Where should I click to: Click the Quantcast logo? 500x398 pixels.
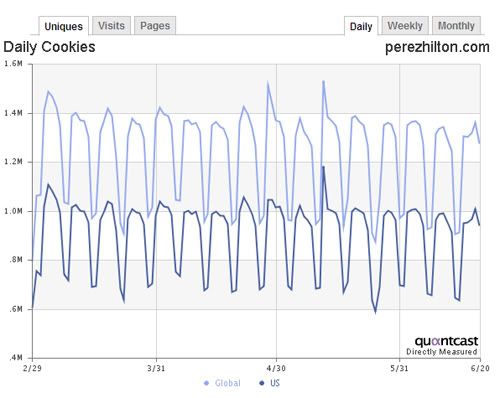446,341
